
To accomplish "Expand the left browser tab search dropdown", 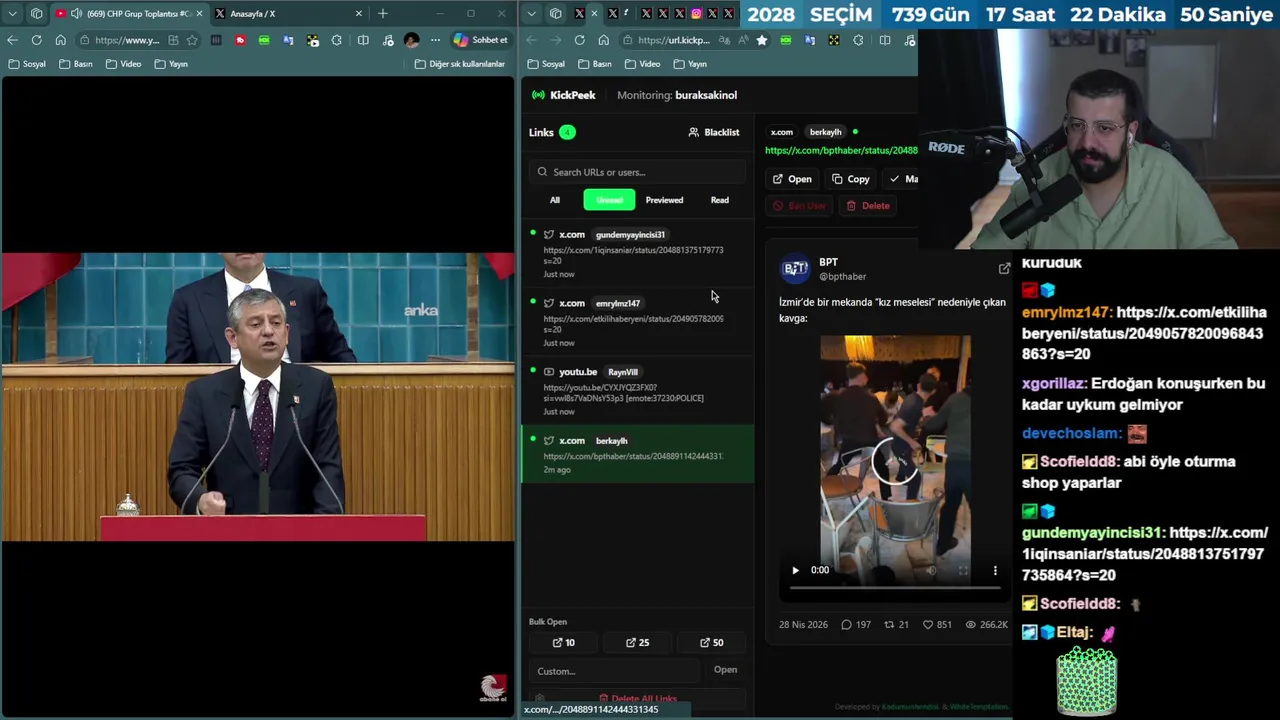I will (x=12, y=13).
